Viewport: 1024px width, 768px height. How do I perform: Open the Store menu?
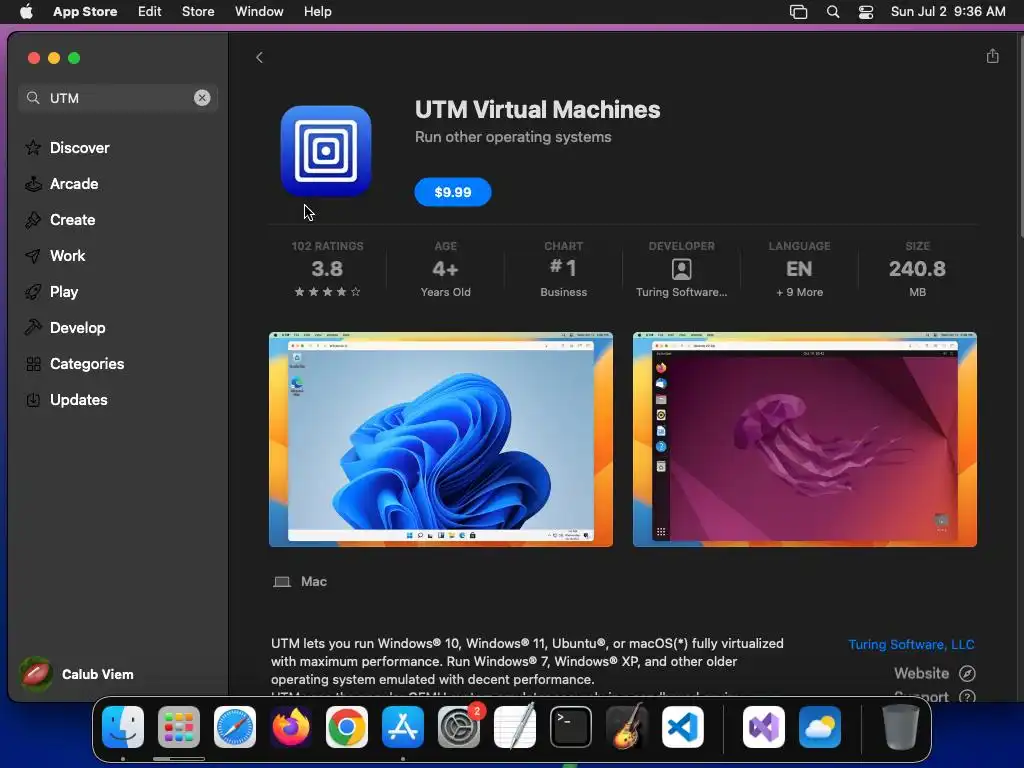point(198,12)
